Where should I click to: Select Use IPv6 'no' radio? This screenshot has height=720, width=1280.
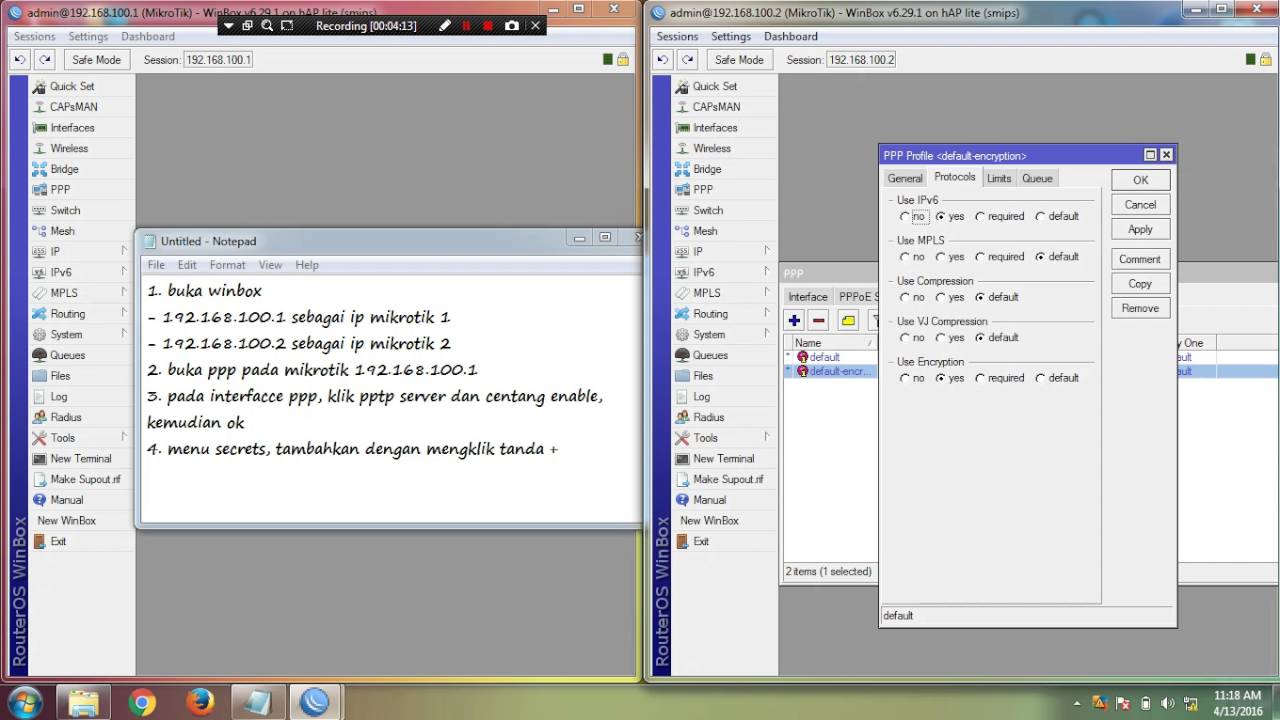[x=905, y=217]
